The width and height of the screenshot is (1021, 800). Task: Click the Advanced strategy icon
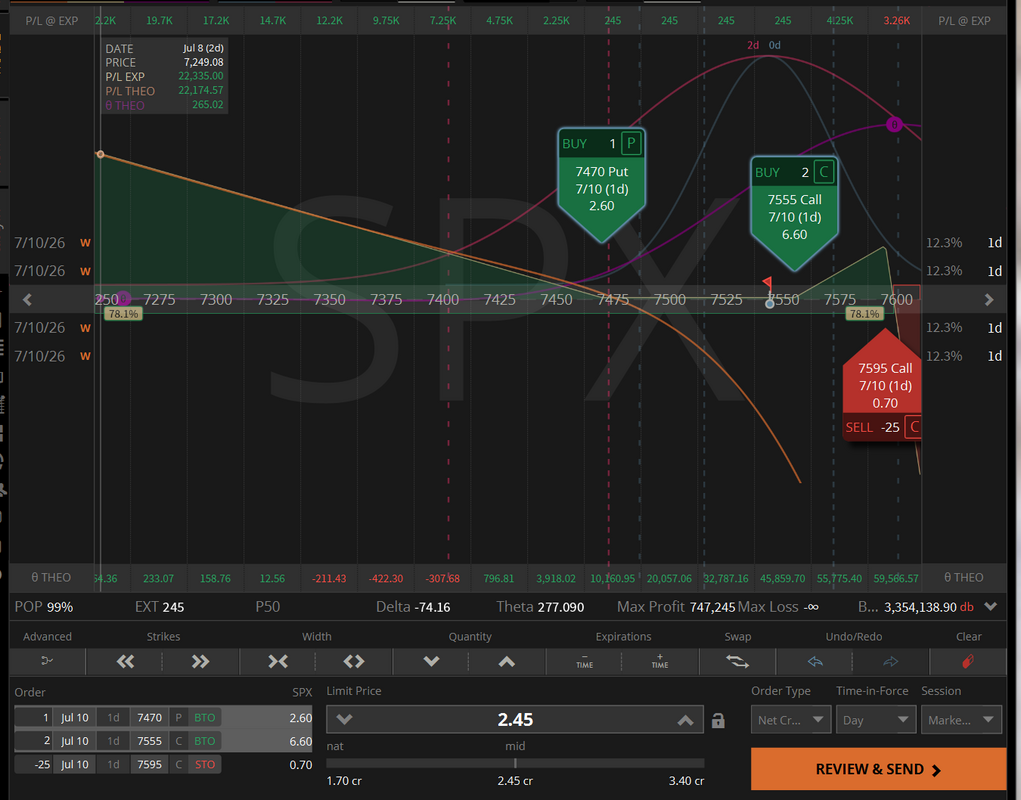(x=47, y=661)
